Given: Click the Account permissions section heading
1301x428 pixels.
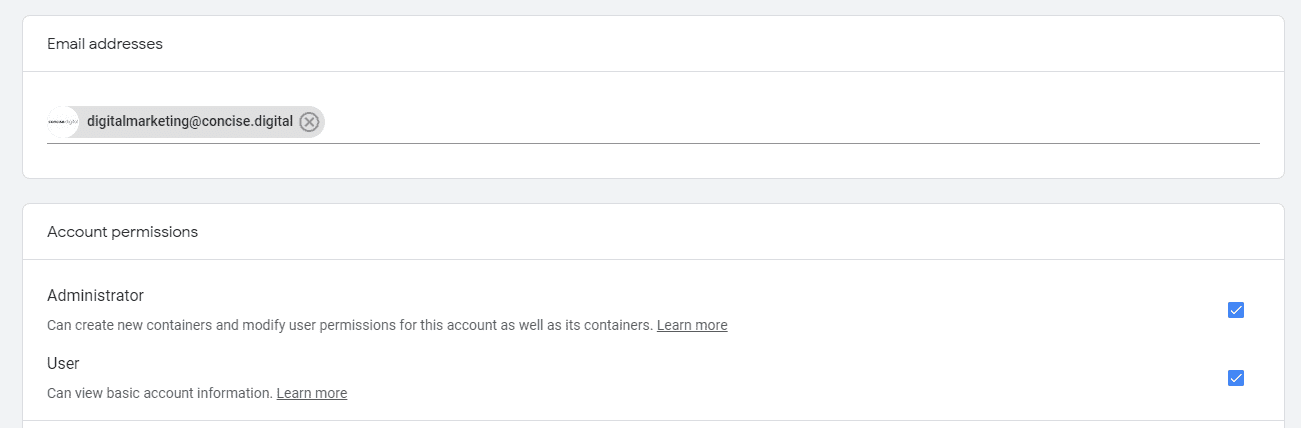Looking at the screenshot, I should tap(122, 232).
